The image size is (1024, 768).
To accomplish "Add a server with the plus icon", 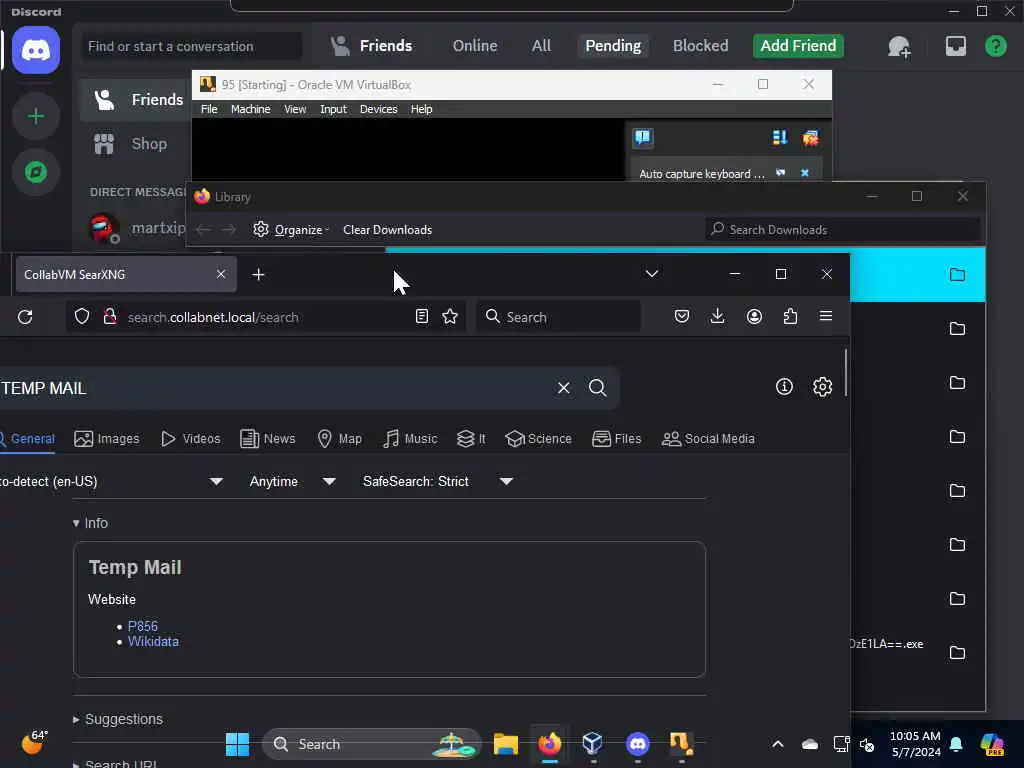I will point(36,116).
